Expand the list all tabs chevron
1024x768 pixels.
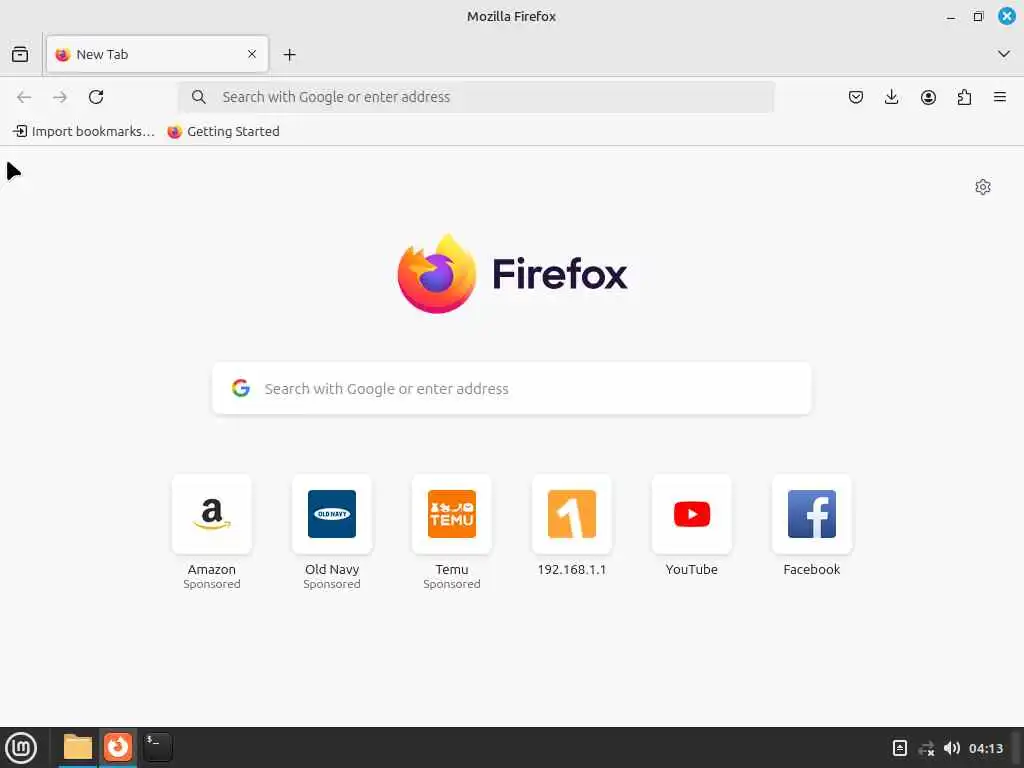coord(1004,54)
